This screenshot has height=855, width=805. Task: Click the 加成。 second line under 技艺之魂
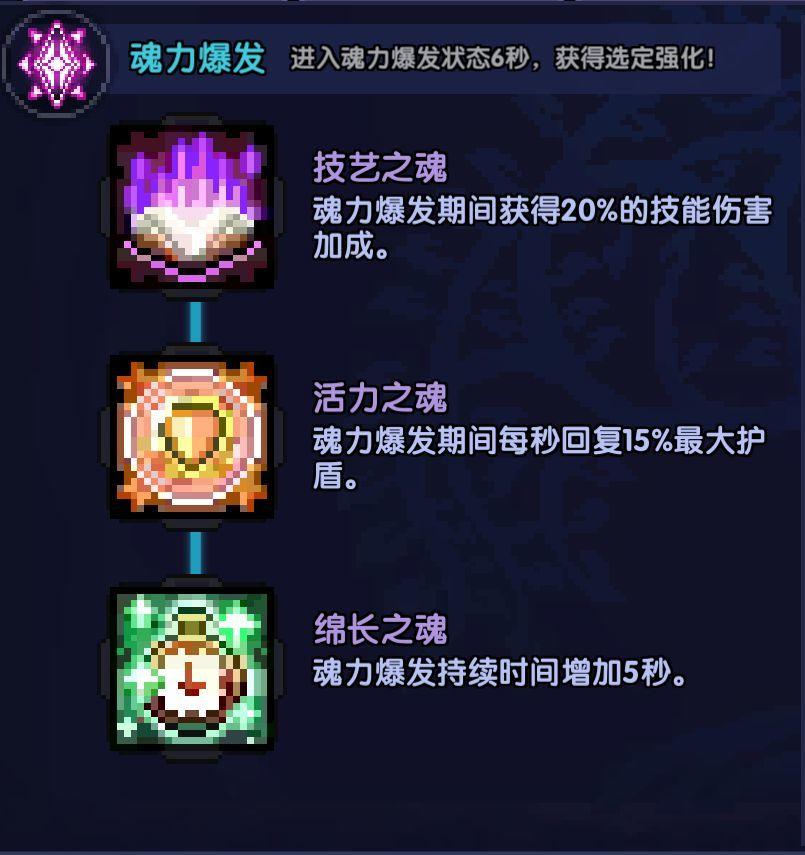click(x=351, y=245)
